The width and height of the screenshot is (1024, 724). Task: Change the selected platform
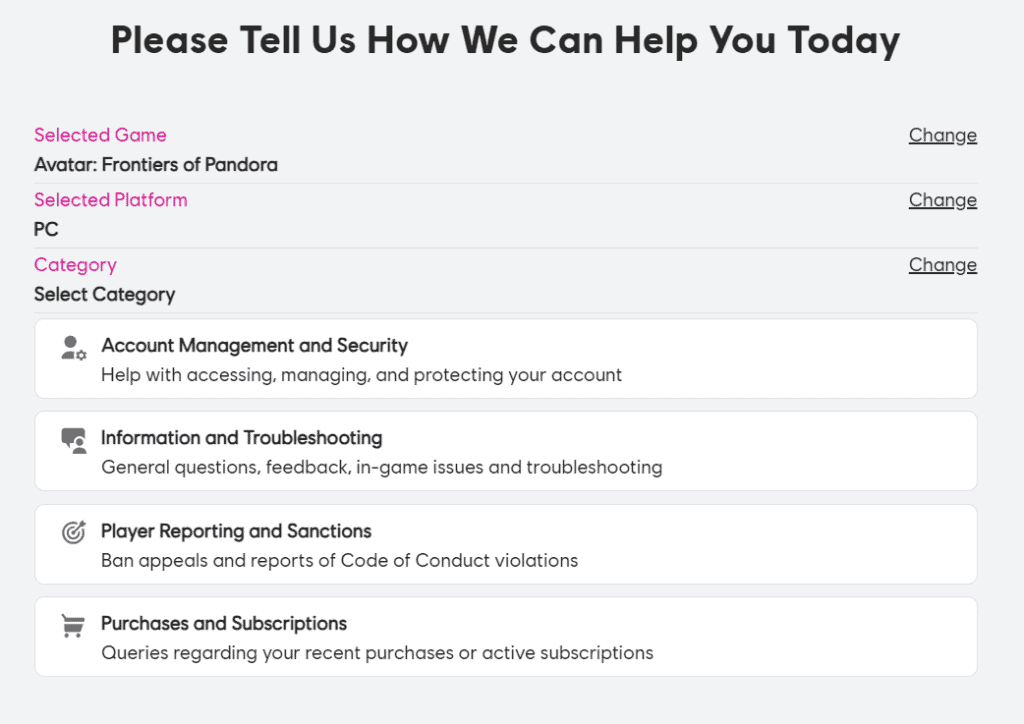coord(942,200)
